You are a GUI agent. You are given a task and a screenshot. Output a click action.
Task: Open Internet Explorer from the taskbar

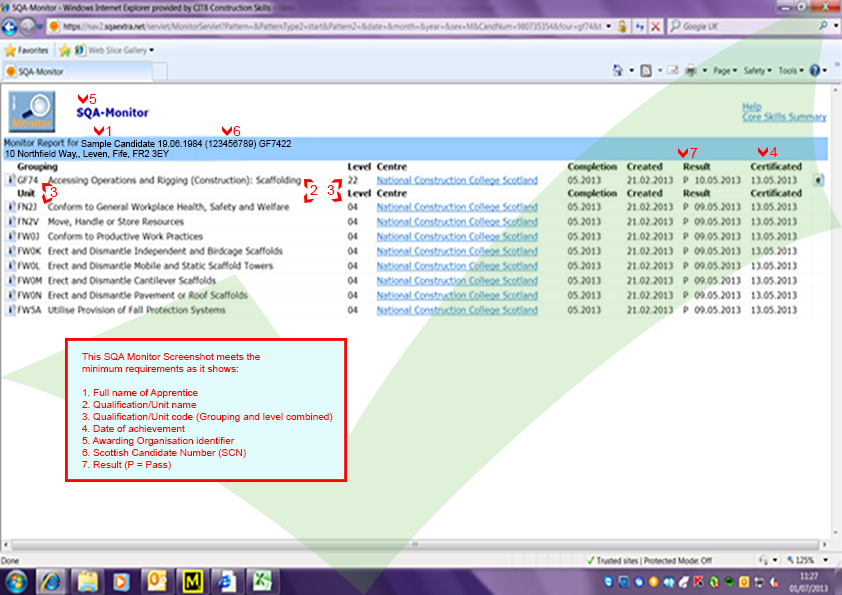click(x=51, y=582)
